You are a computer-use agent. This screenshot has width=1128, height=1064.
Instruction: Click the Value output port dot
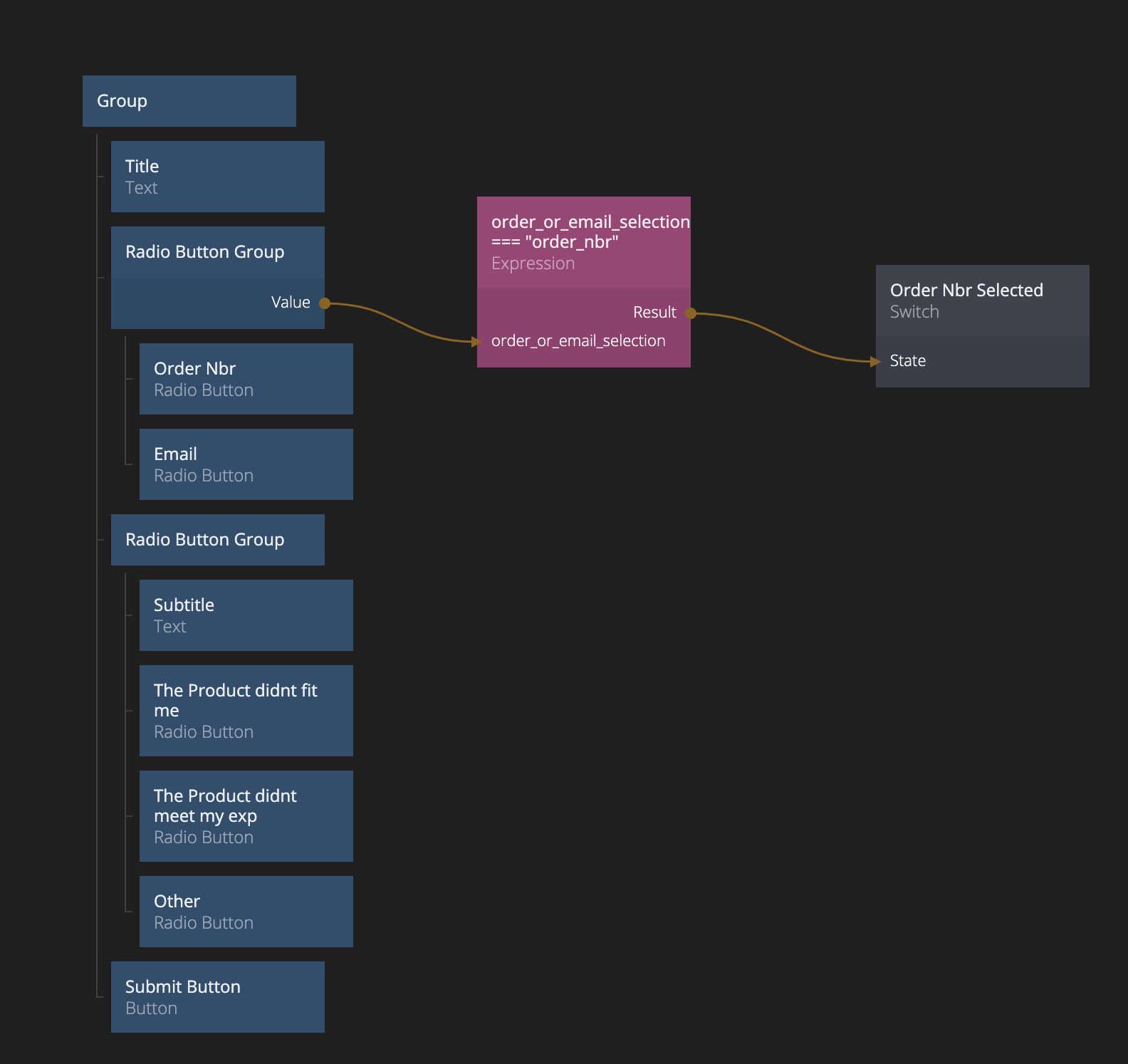click(x=325, y=303)
